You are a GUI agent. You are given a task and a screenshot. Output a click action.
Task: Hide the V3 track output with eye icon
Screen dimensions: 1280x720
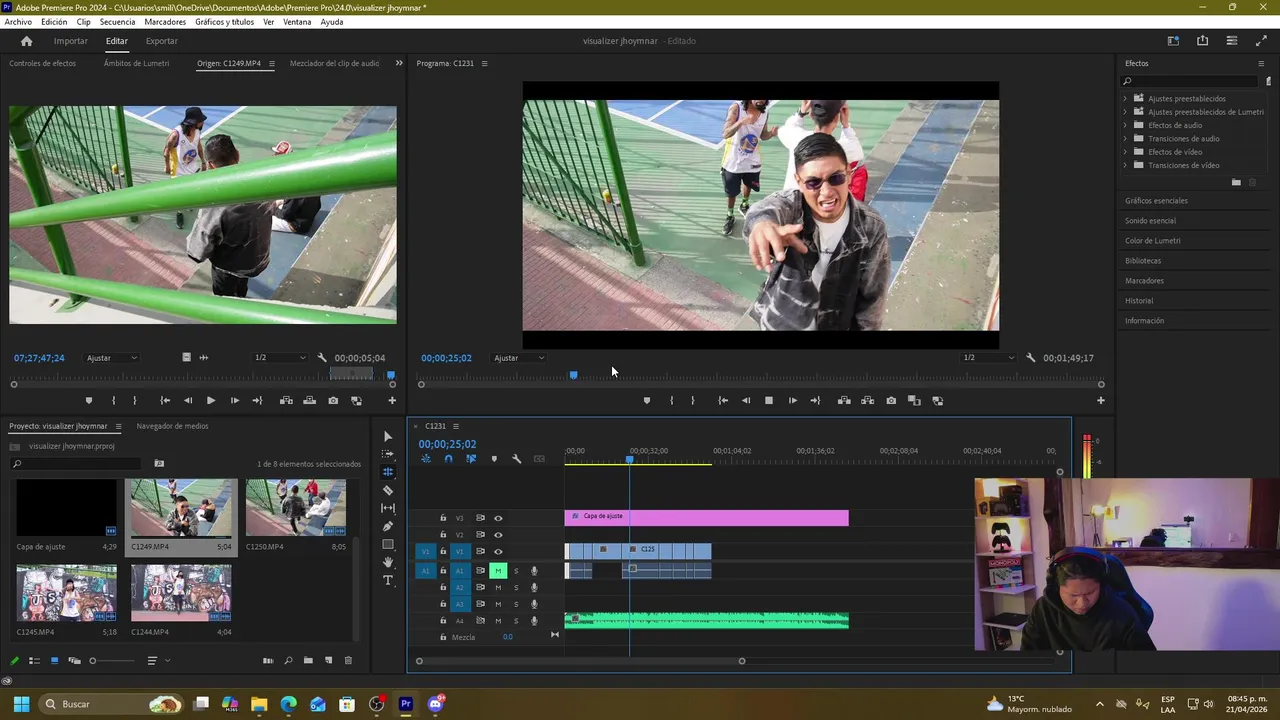point(498,518)
